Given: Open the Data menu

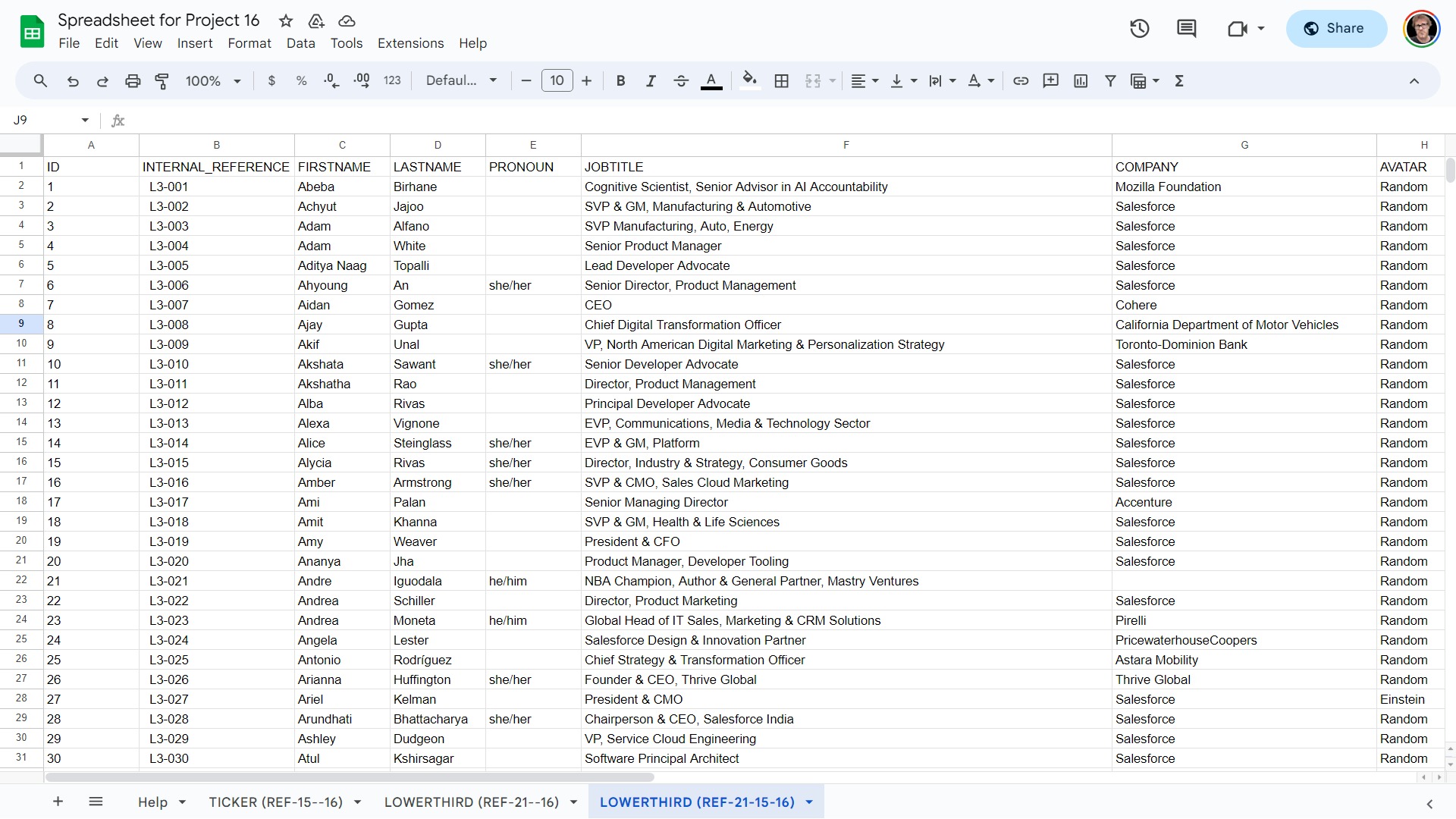Looking at the screenshot, I should [x=300, y=43].
